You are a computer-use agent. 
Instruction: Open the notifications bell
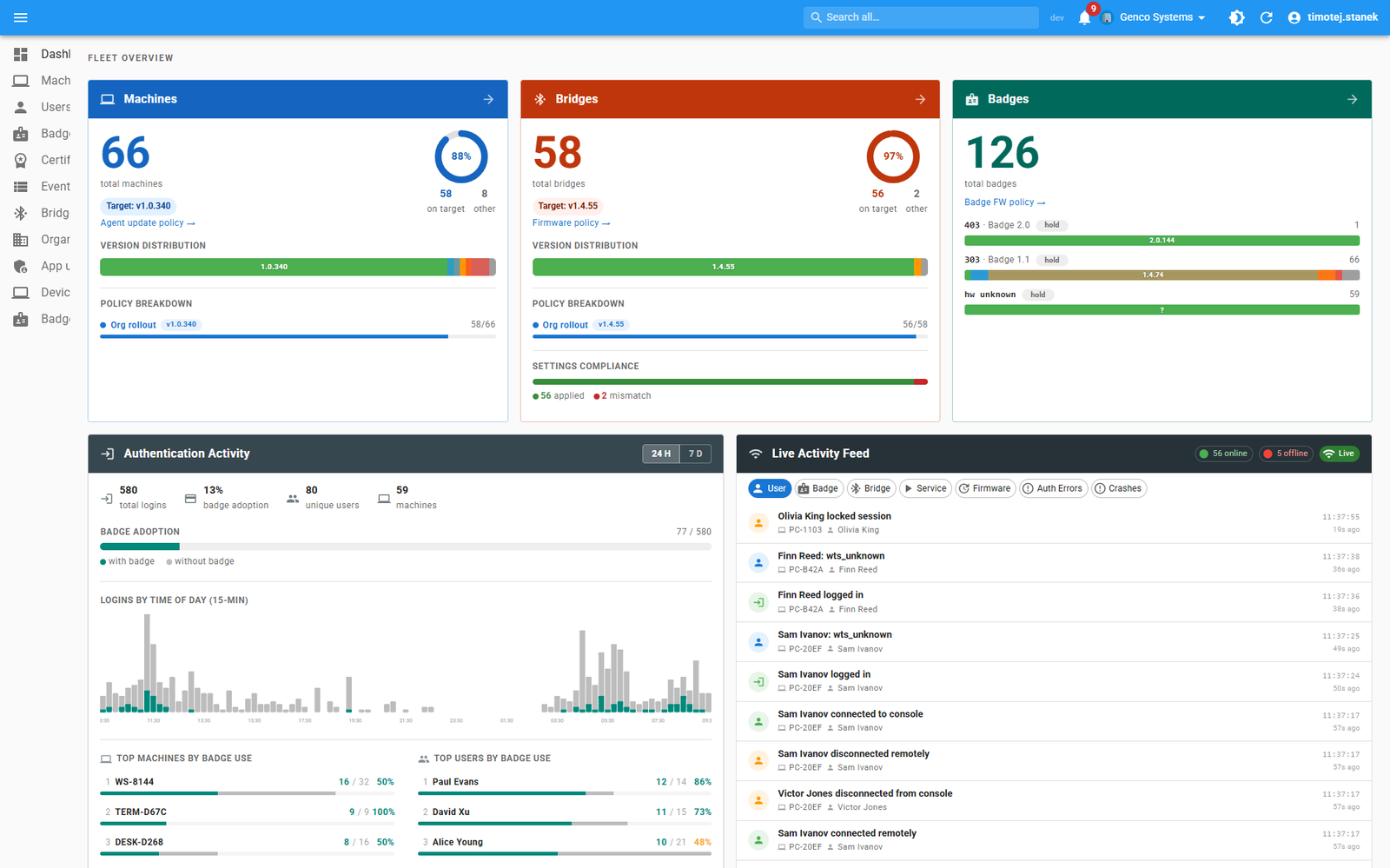1084,17
